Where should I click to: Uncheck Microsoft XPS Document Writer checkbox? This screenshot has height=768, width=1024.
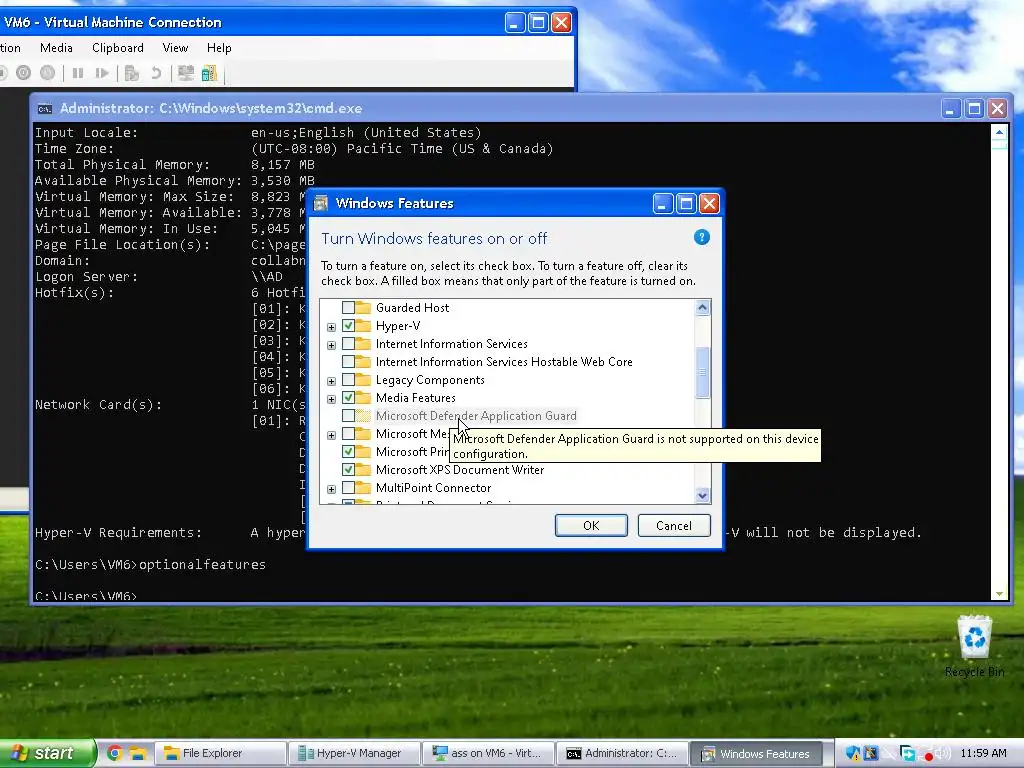coord(349,470)
